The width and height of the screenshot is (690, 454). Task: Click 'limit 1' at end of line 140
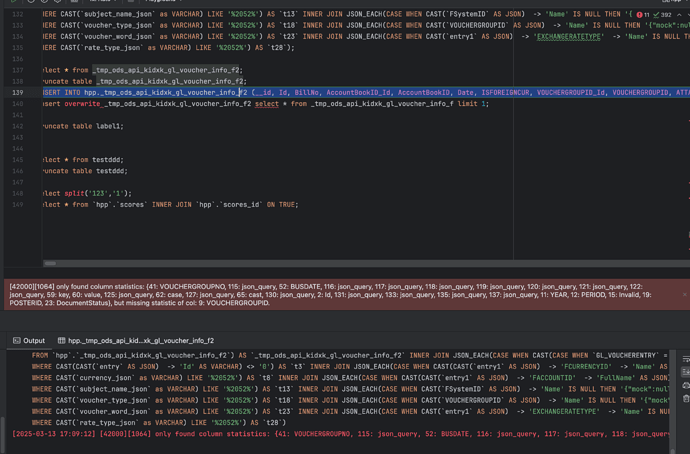(471, 104)
